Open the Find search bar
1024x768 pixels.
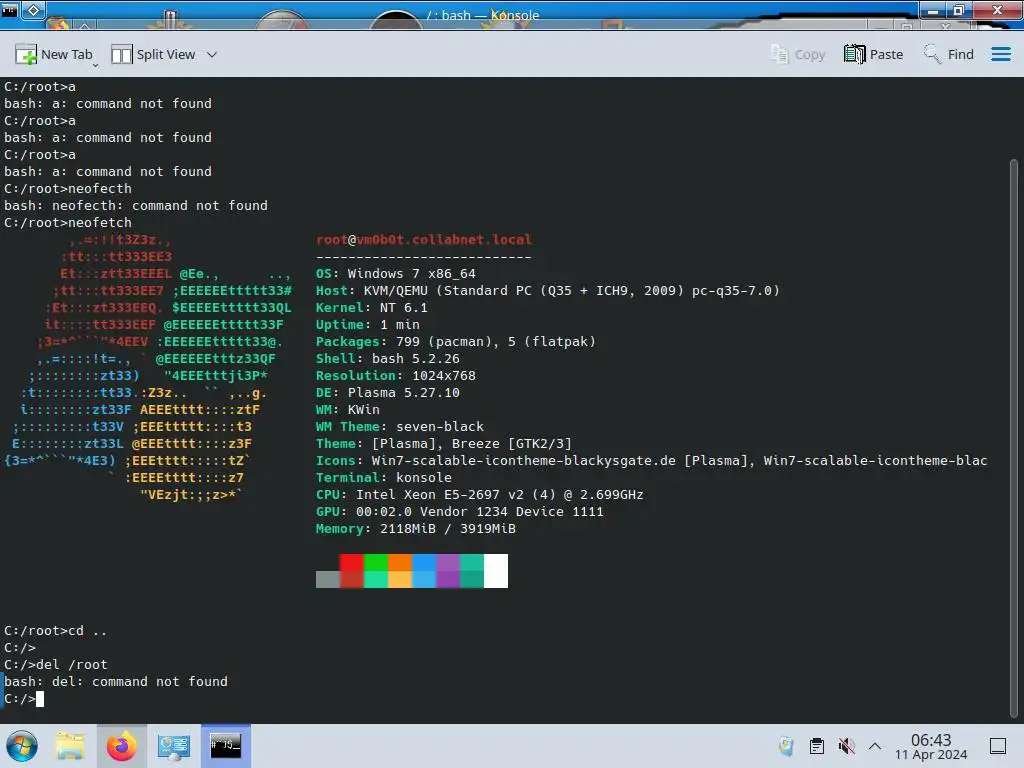pyautogui.click(x=948, y=54)
